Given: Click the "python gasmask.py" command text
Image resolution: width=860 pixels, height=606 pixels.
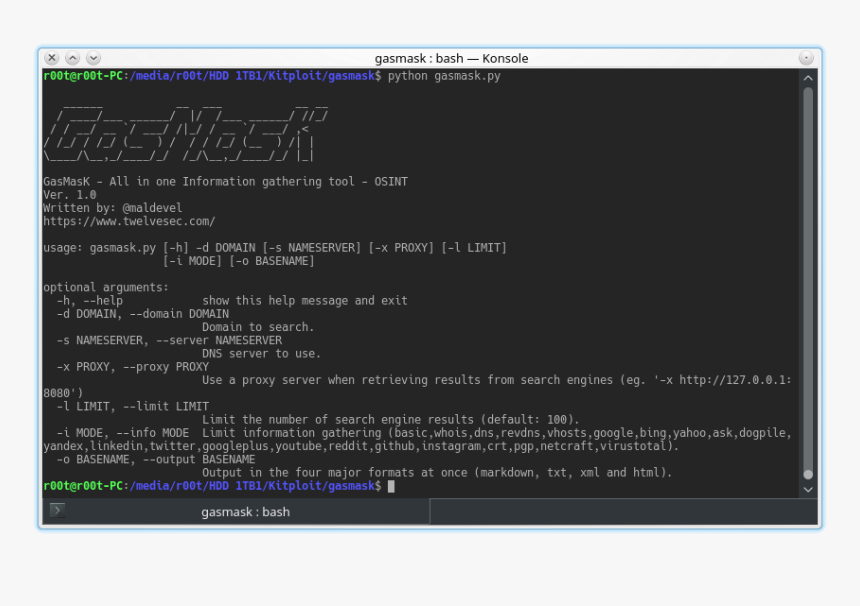Looking at the screenshot, I should [x=444, y=76].
